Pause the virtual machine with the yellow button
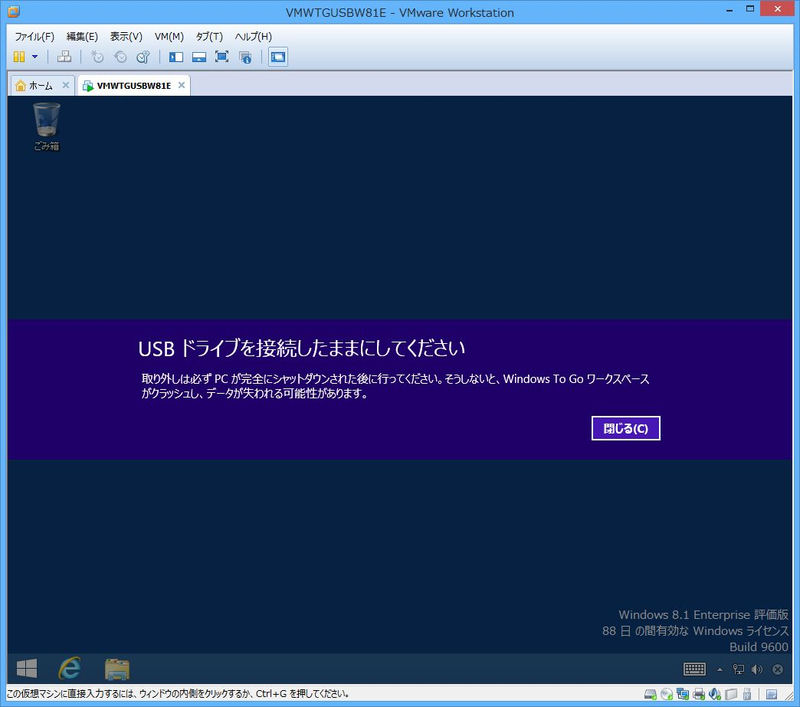800x707 pixels. click(19, 57)
